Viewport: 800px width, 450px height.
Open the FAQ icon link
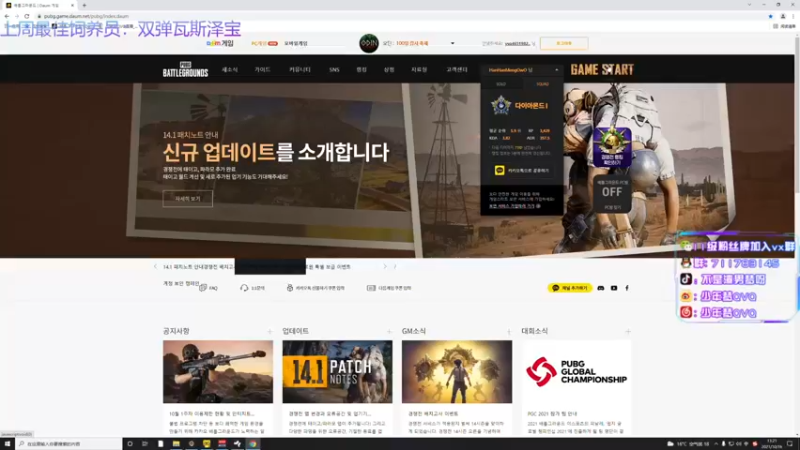pos(203,288)
